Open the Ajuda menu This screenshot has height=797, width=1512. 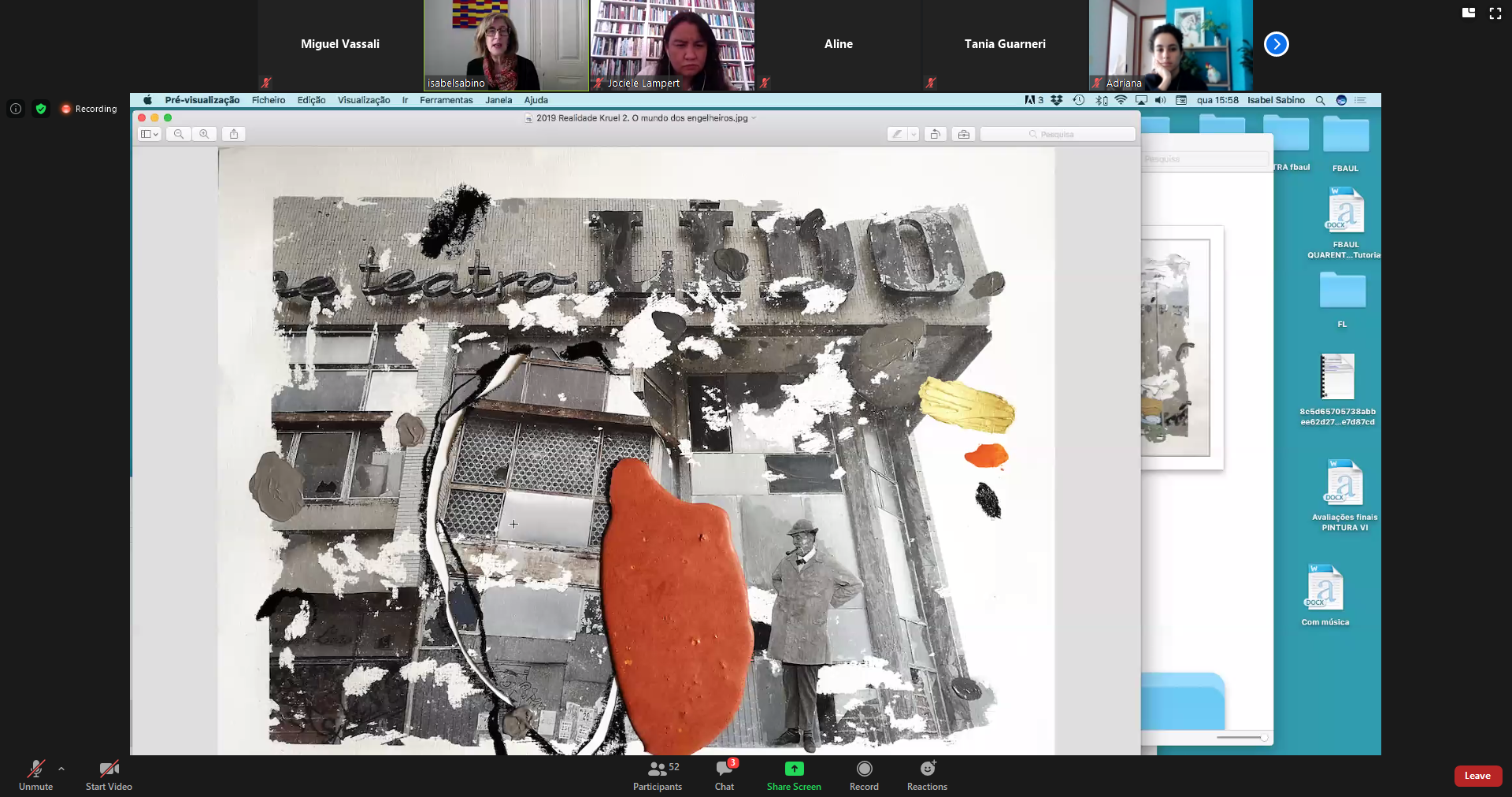click(536, 100)
